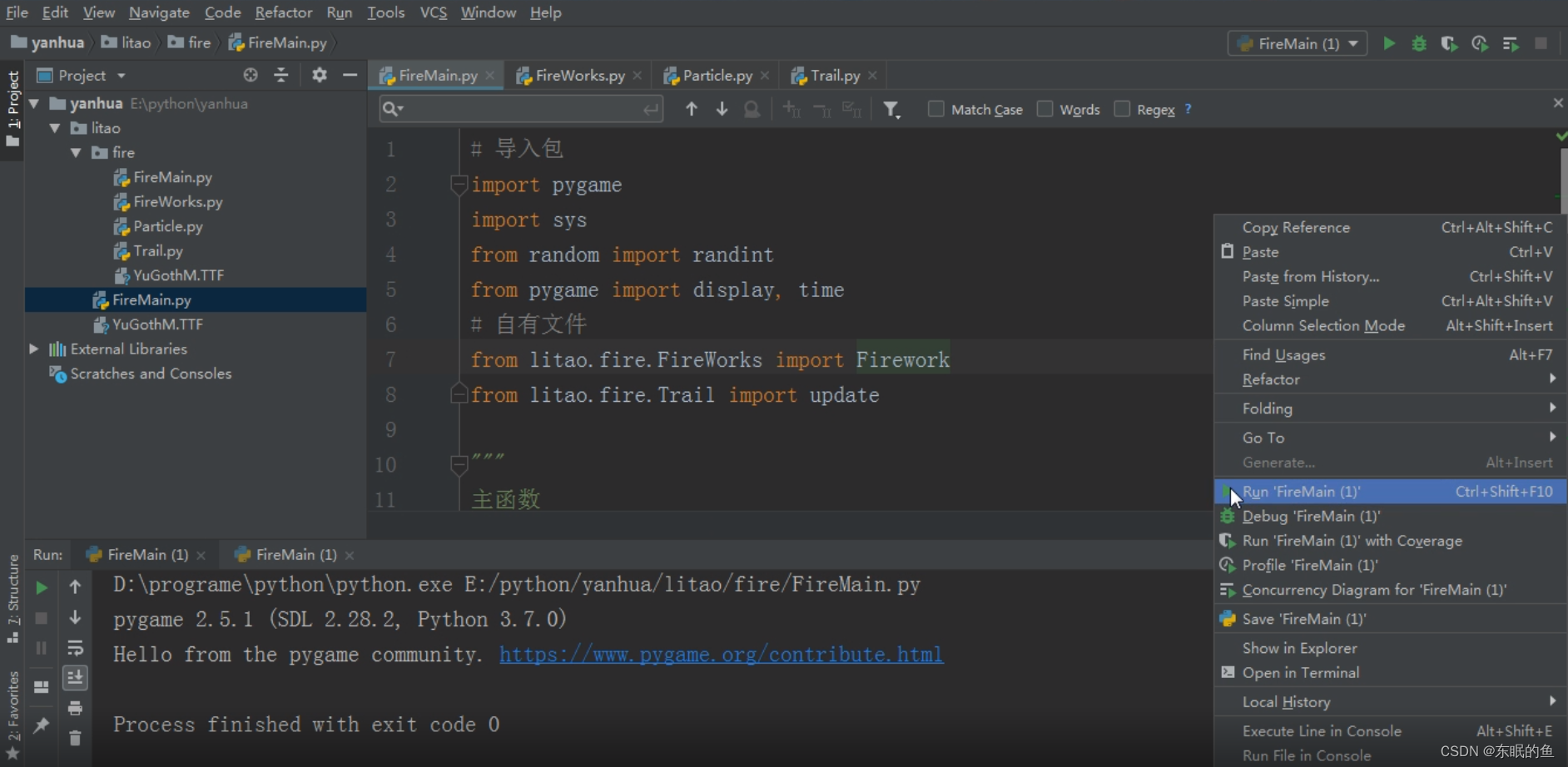Open the VCS menu
The height and width of the screenshot is (767, 1568).
coord(433,12)
